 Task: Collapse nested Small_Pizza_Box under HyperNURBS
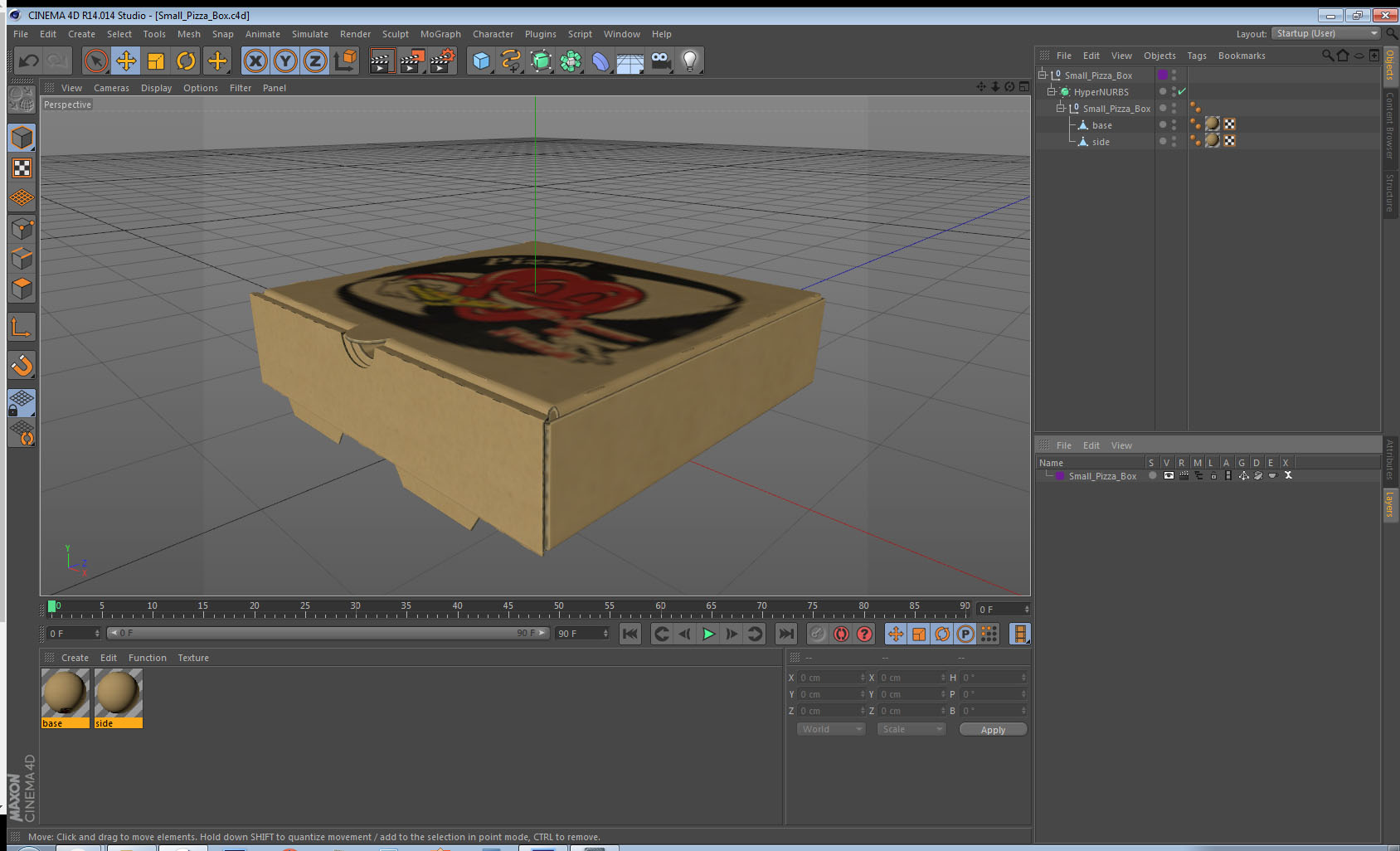1060,108
